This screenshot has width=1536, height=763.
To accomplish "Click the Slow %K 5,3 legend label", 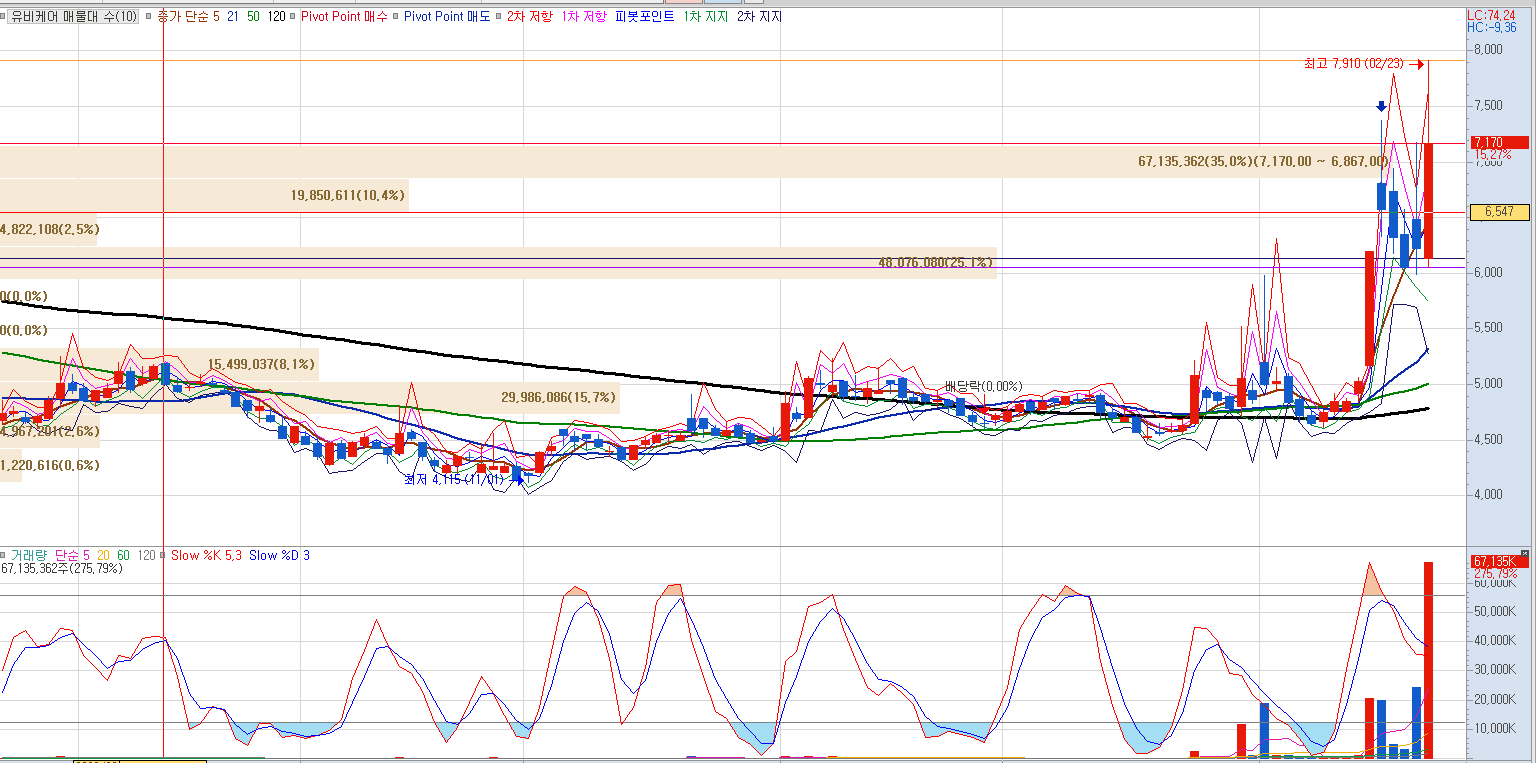I will (206, 554).
